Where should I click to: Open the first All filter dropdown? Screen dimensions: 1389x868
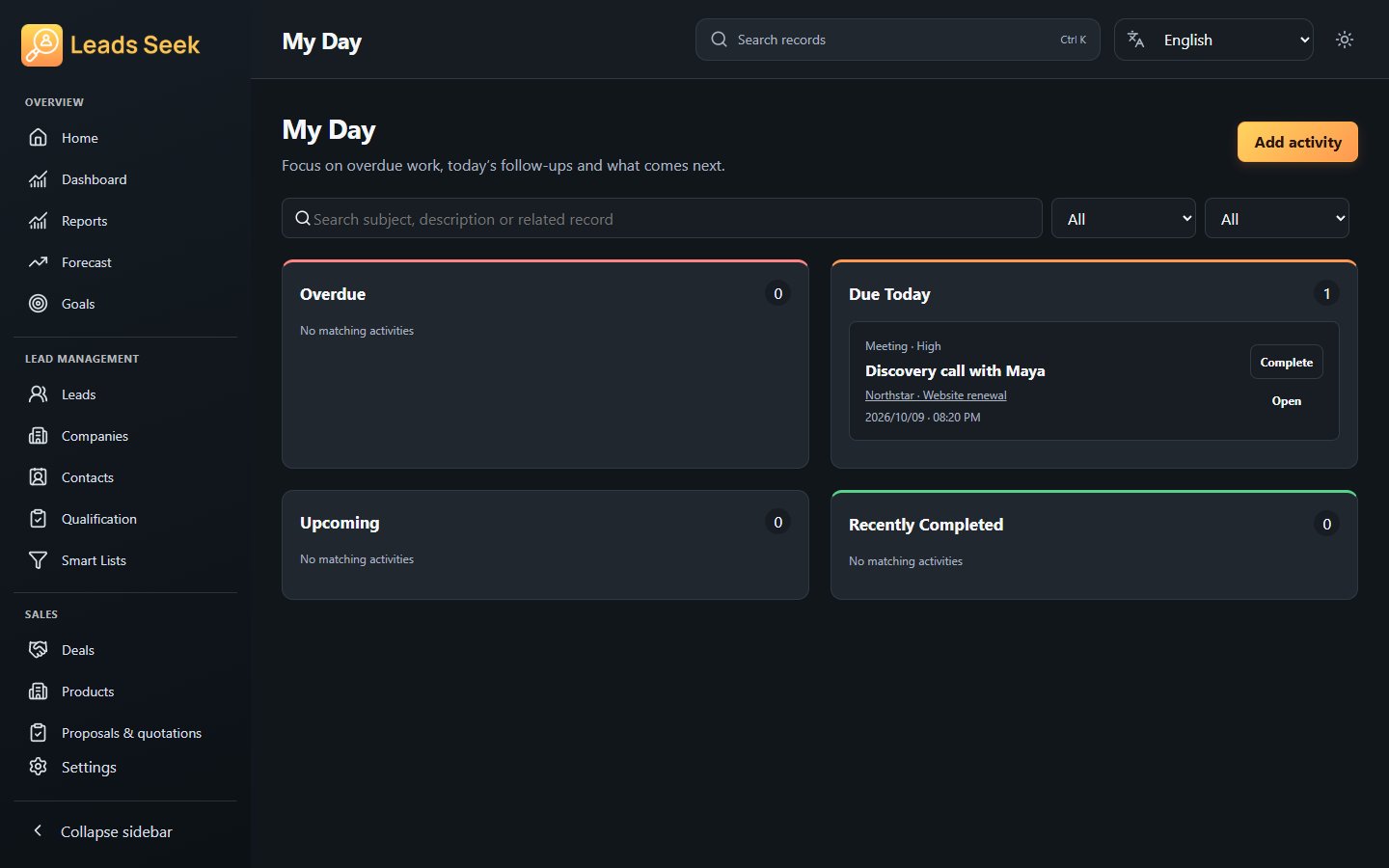coord(1124,219)
